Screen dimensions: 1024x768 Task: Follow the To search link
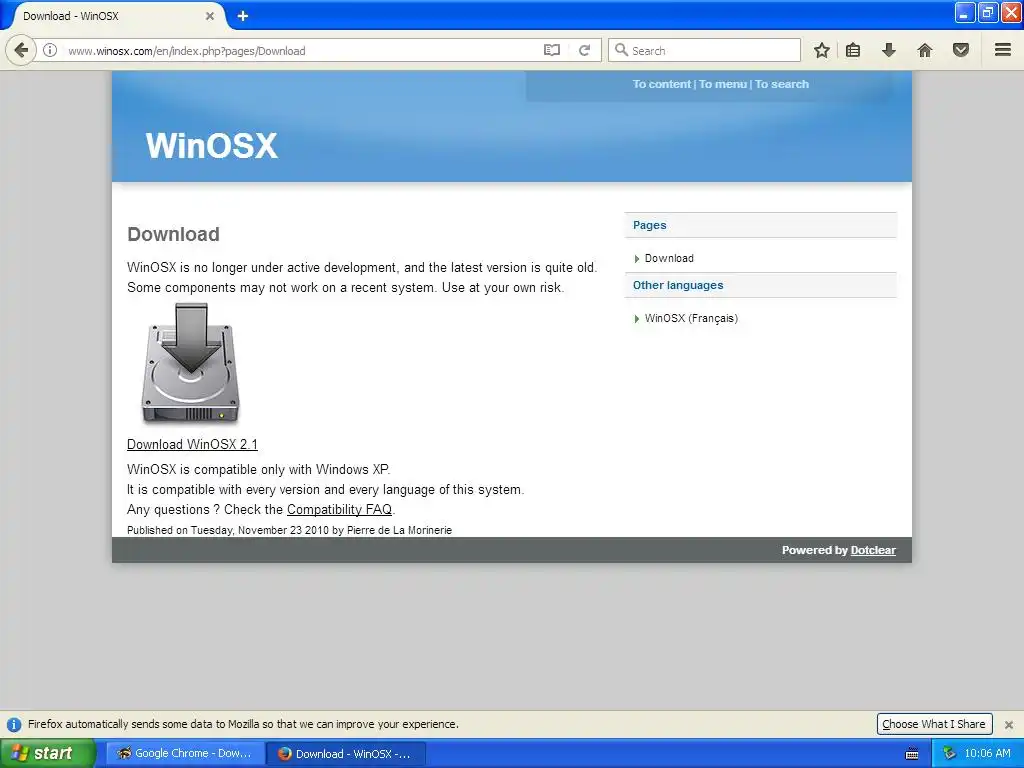tap(782, 84)
